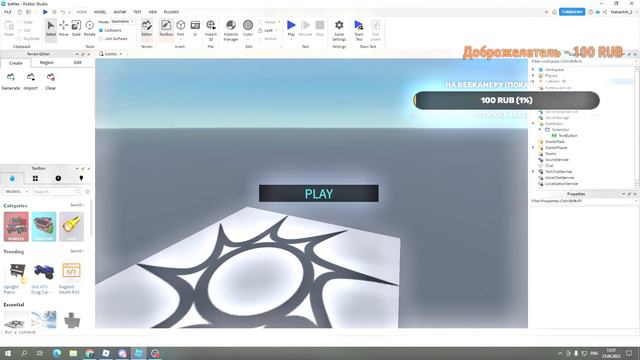Image resolution: width=640 pixels, height=360 pixels.
Task: Open the Terrain Editor from the ribbon
Action: 147,28
